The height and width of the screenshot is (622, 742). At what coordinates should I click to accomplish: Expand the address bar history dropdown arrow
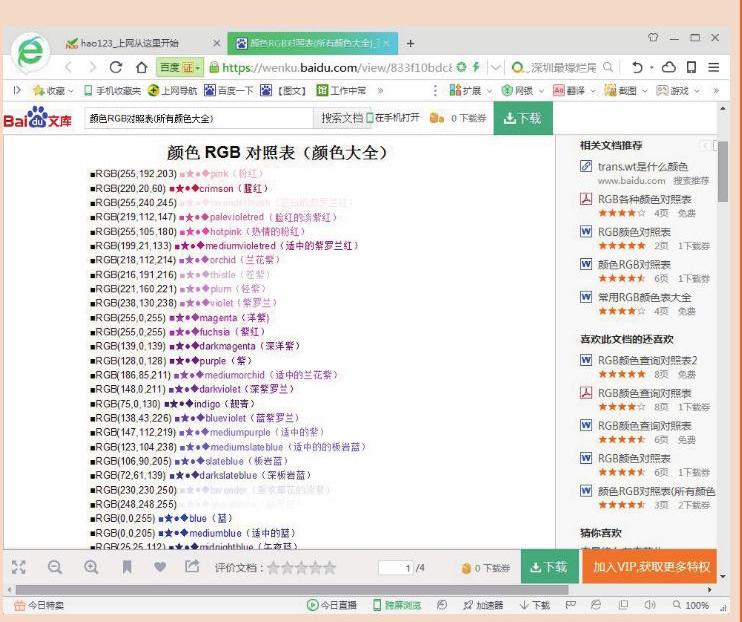click(495, 67)
